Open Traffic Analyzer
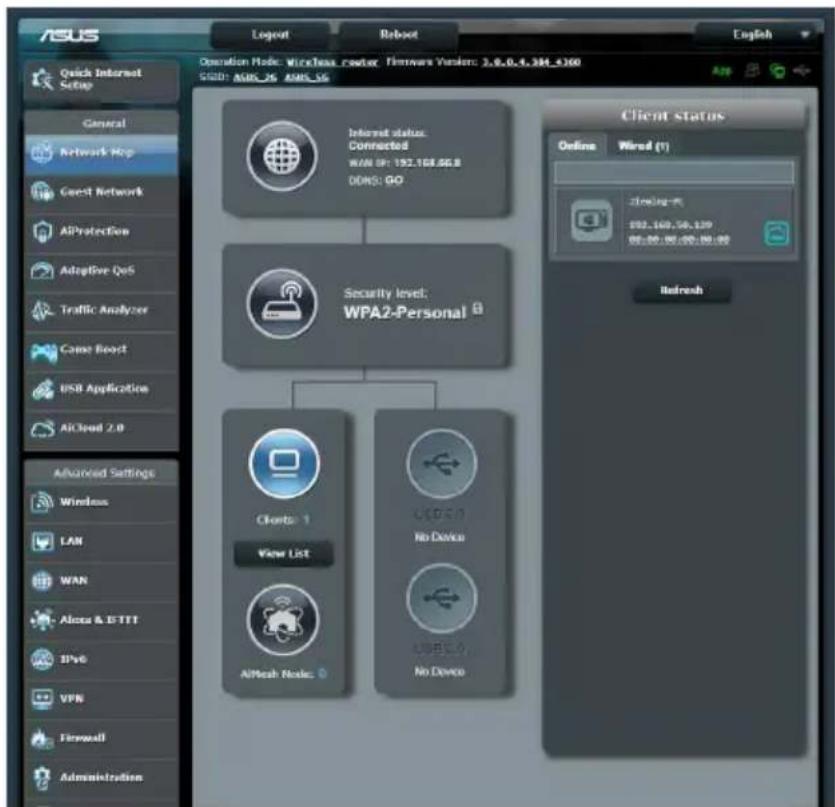Screen dimensions: 835x807 101,310
